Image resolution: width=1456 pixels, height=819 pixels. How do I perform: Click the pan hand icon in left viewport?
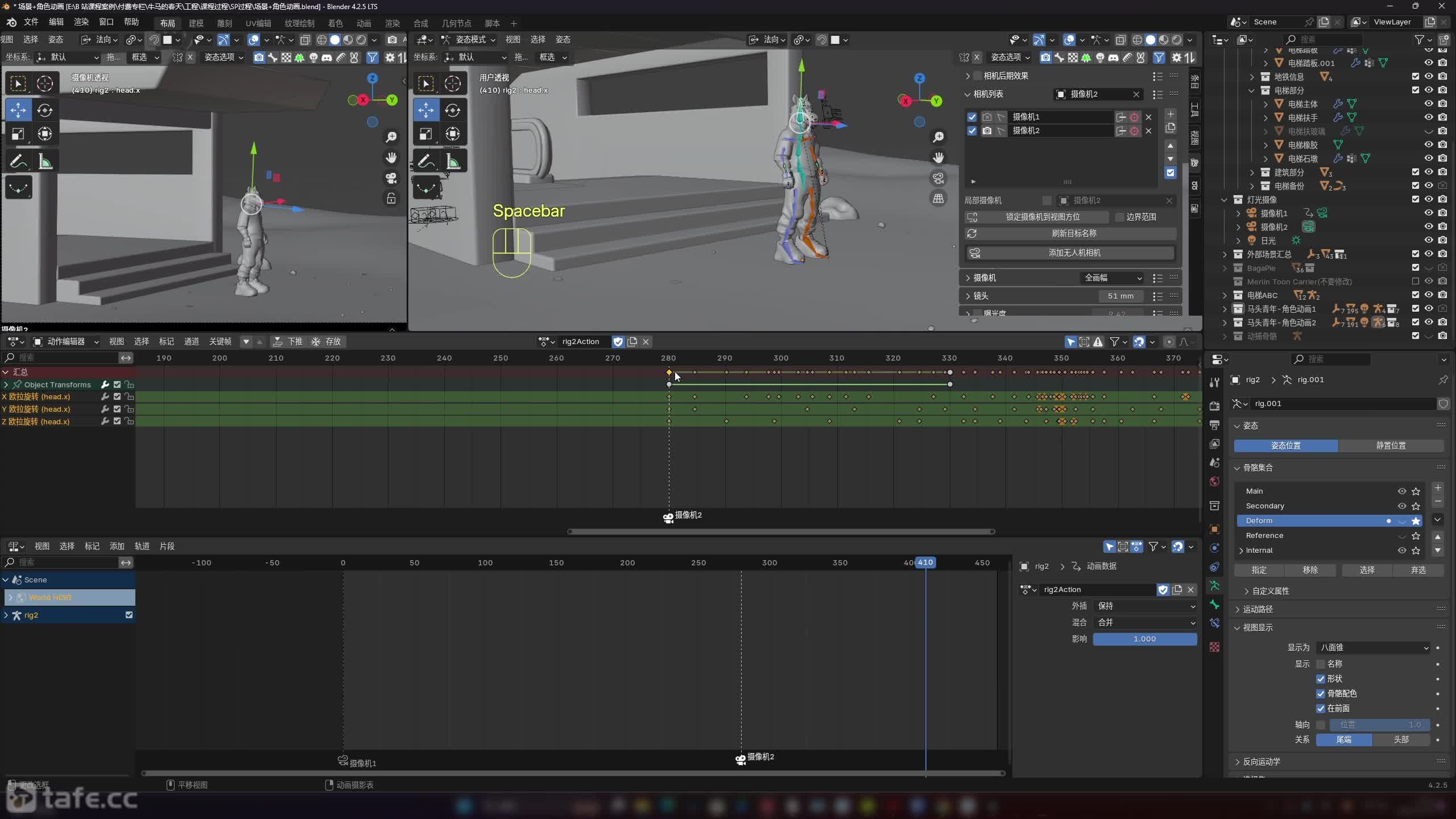tap(391, 158)
